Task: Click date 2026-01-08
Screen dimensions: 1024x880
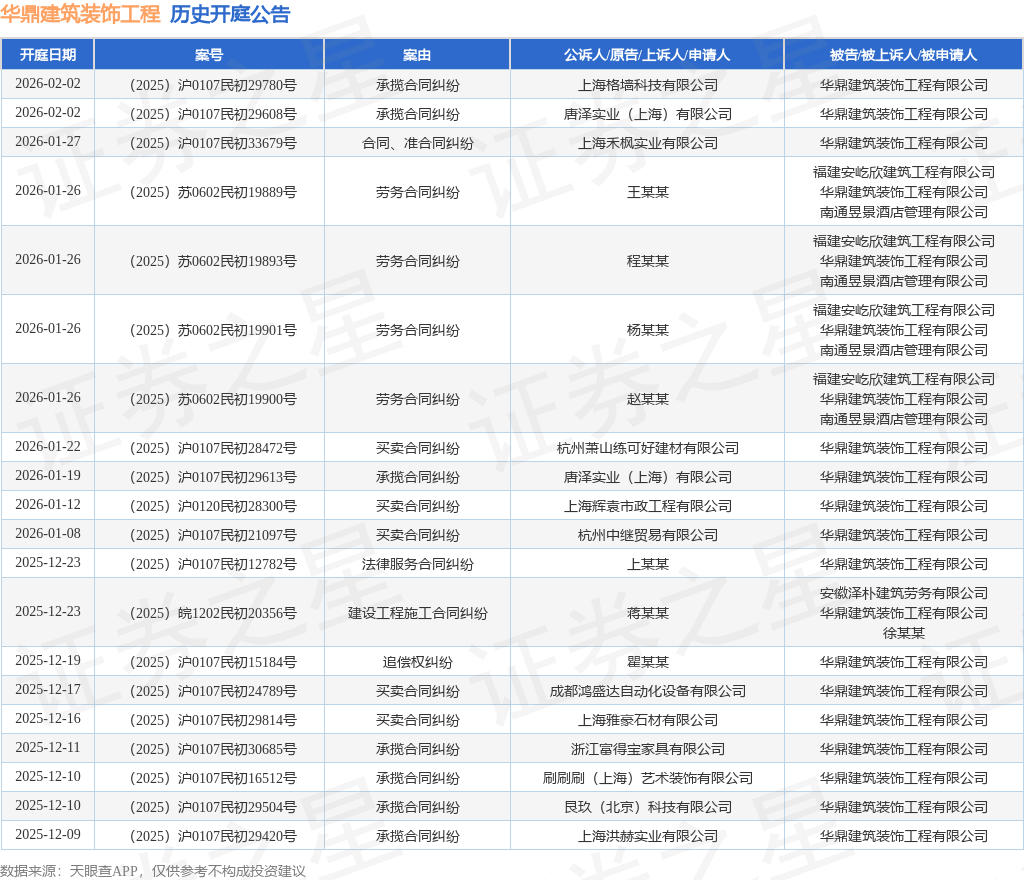Action: [x=48, y=533]
